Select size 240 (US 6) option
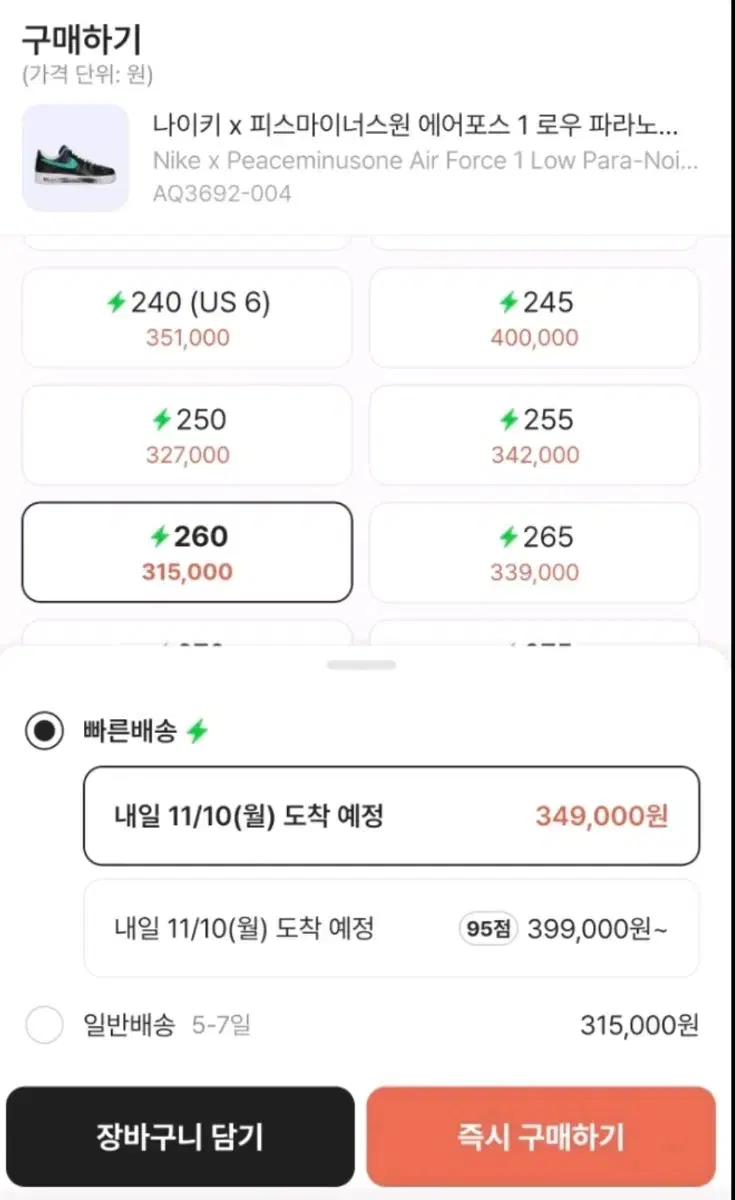 coord(187,318)
